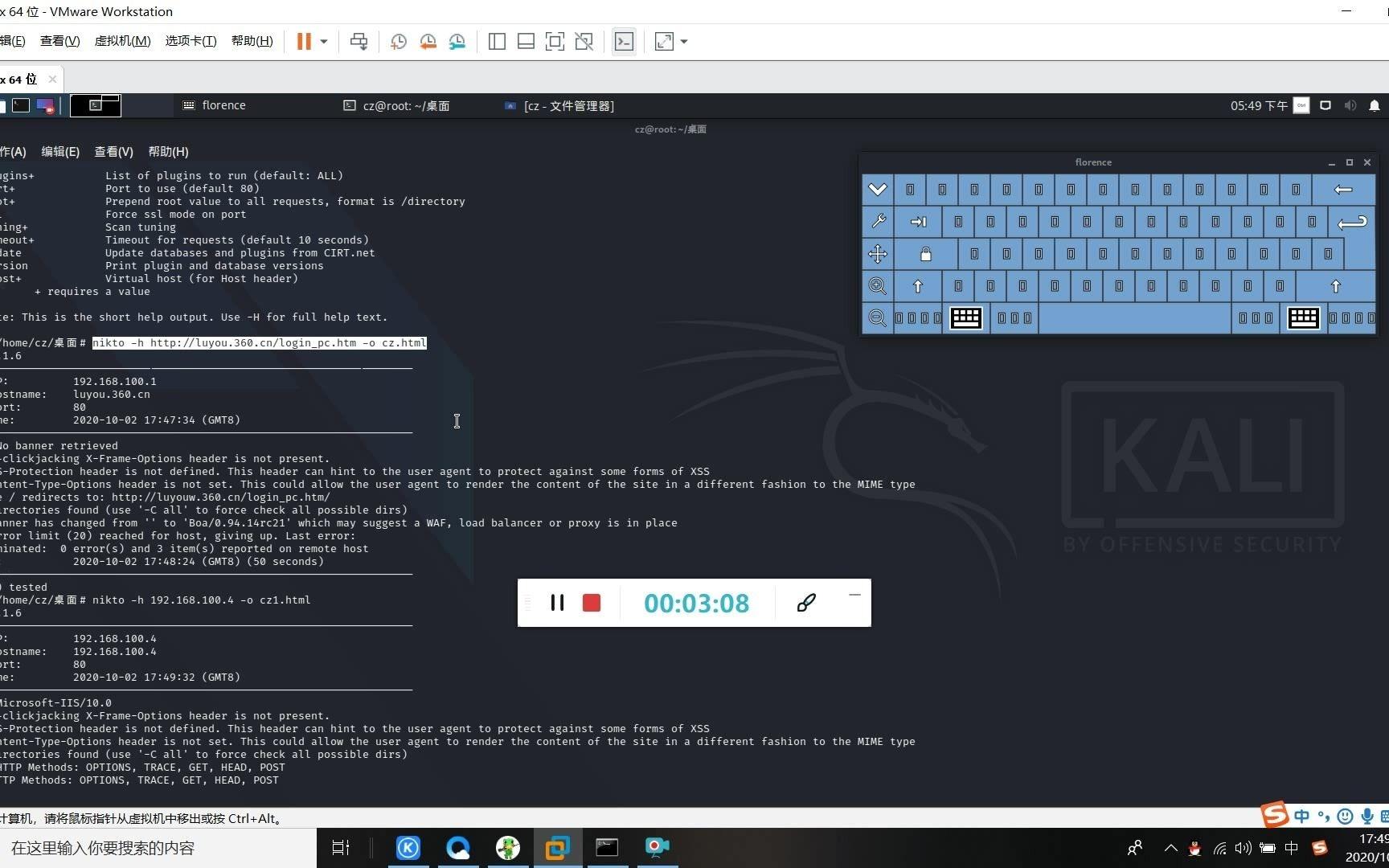Open the recorder annotation brush tool
The image size is (1389, 868).
(x=806, y=603)
